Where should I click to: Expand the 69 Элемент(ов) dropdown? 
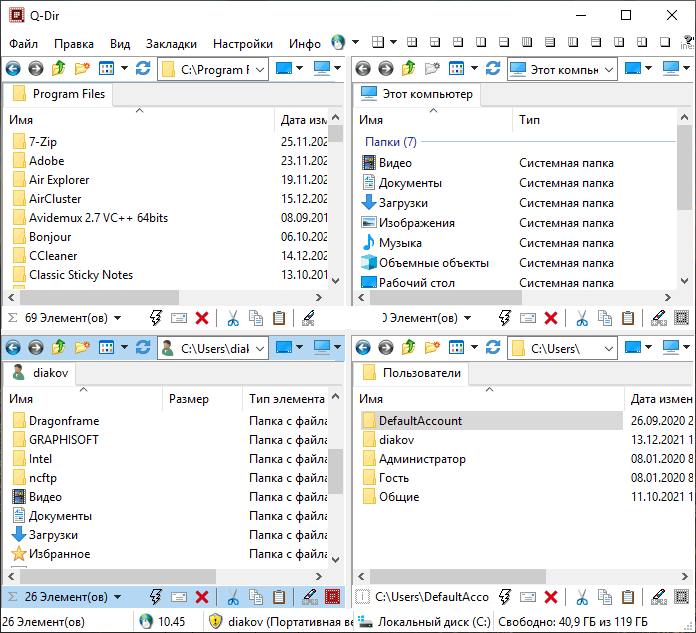tap(118, 318)
